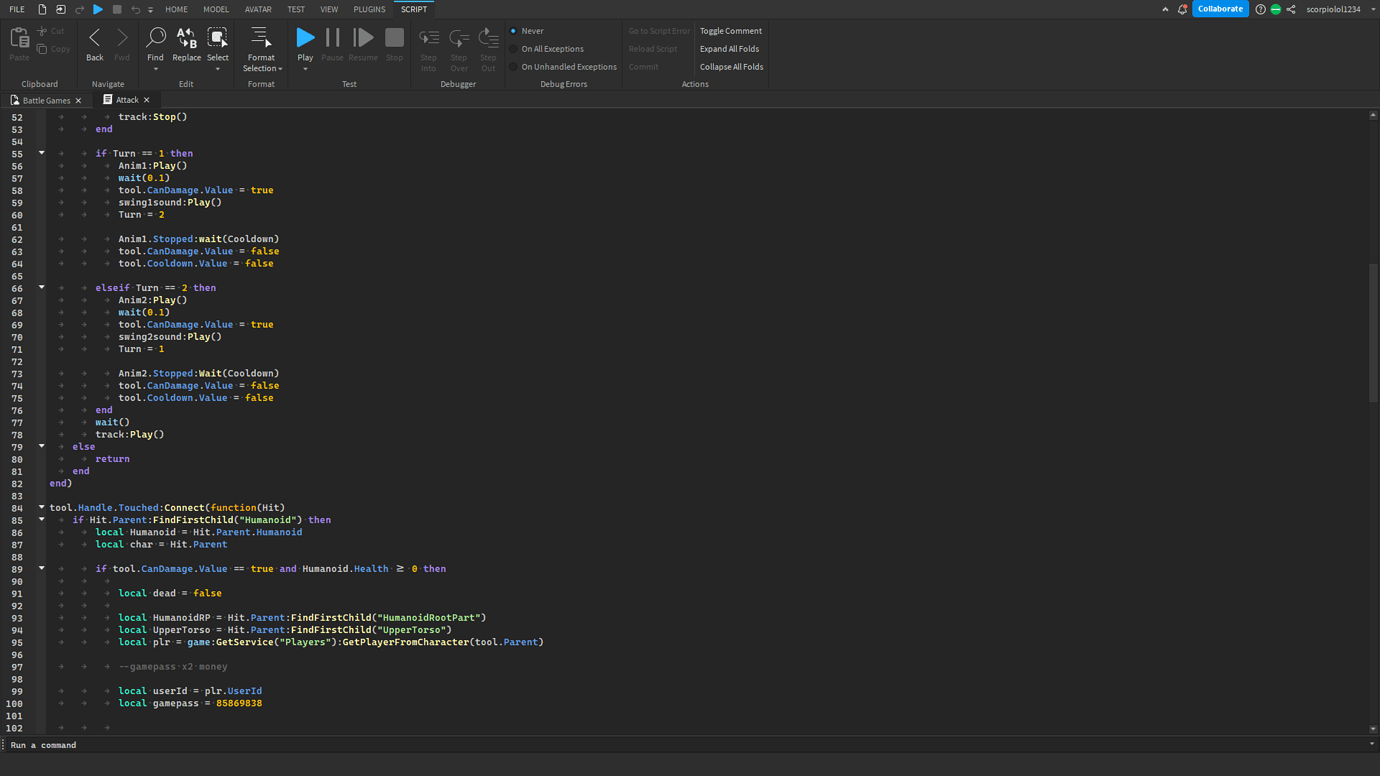Click the undo arrow in quick access bar
The width and height of the screenshot is (1380, 776).
[136, 9]
